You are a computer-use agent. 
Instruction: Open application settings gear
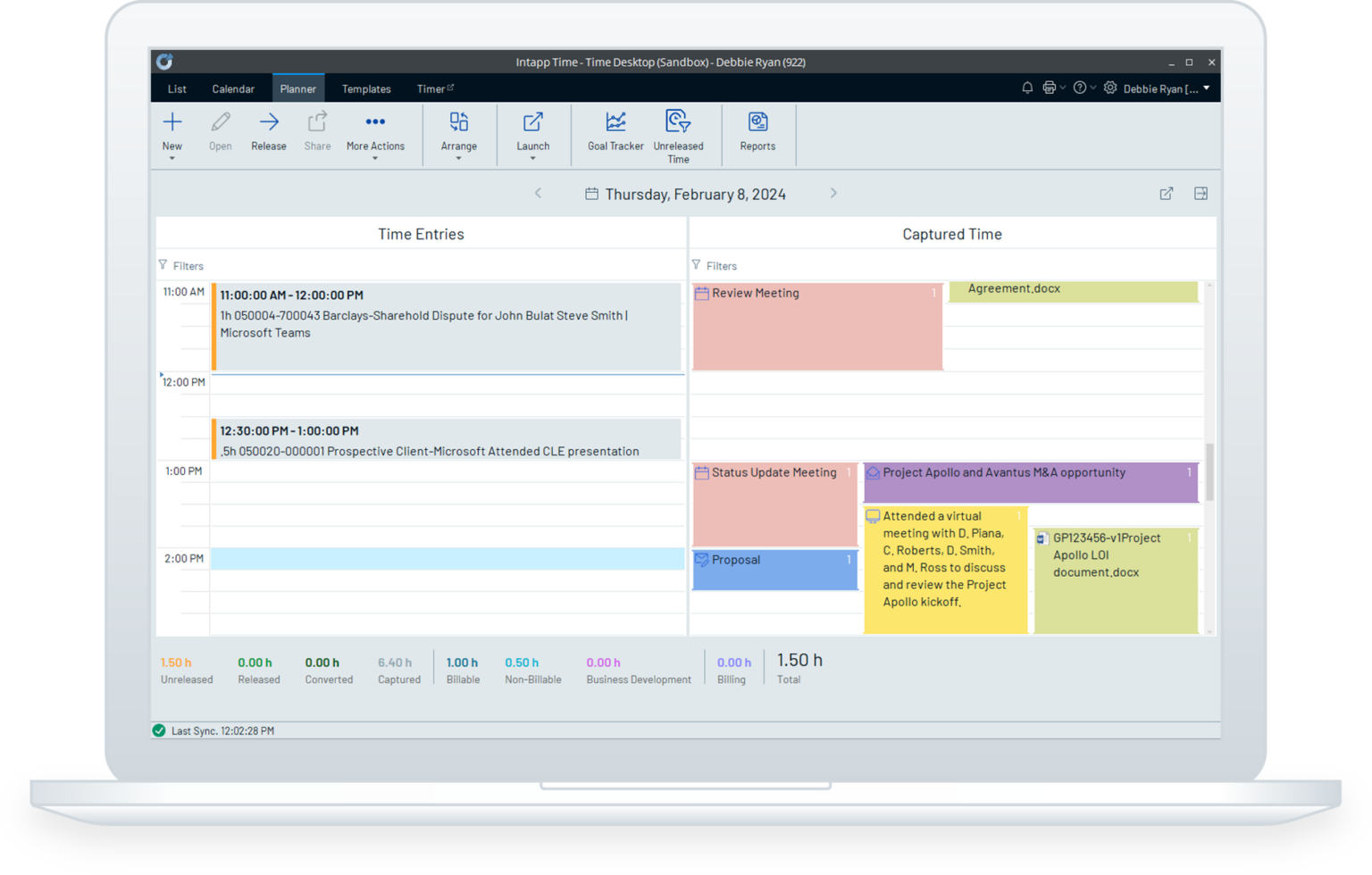coord(1109,87)
